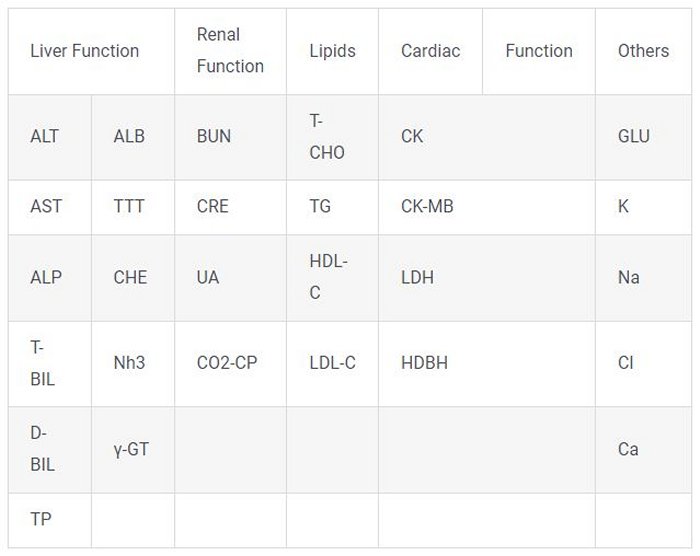700x556 pixels.
Task: Select the Renal Function column header
Action: (230, 51)
